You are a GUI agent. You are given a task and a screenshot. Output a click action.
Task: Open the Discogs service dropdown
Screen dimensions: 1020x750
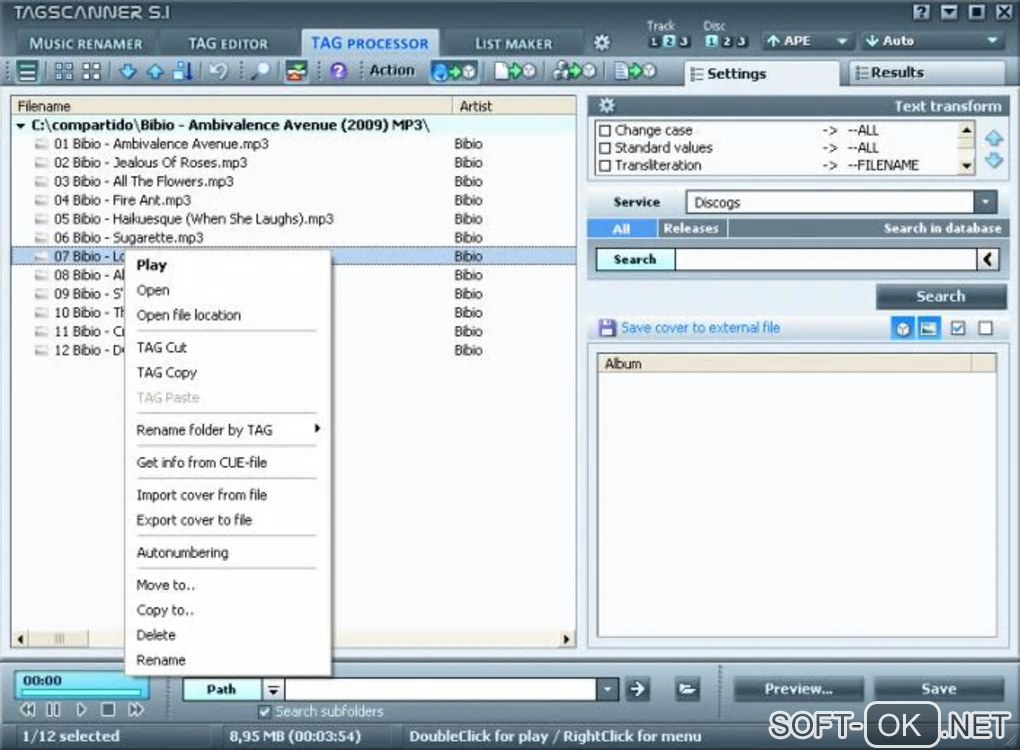[985, 202]
